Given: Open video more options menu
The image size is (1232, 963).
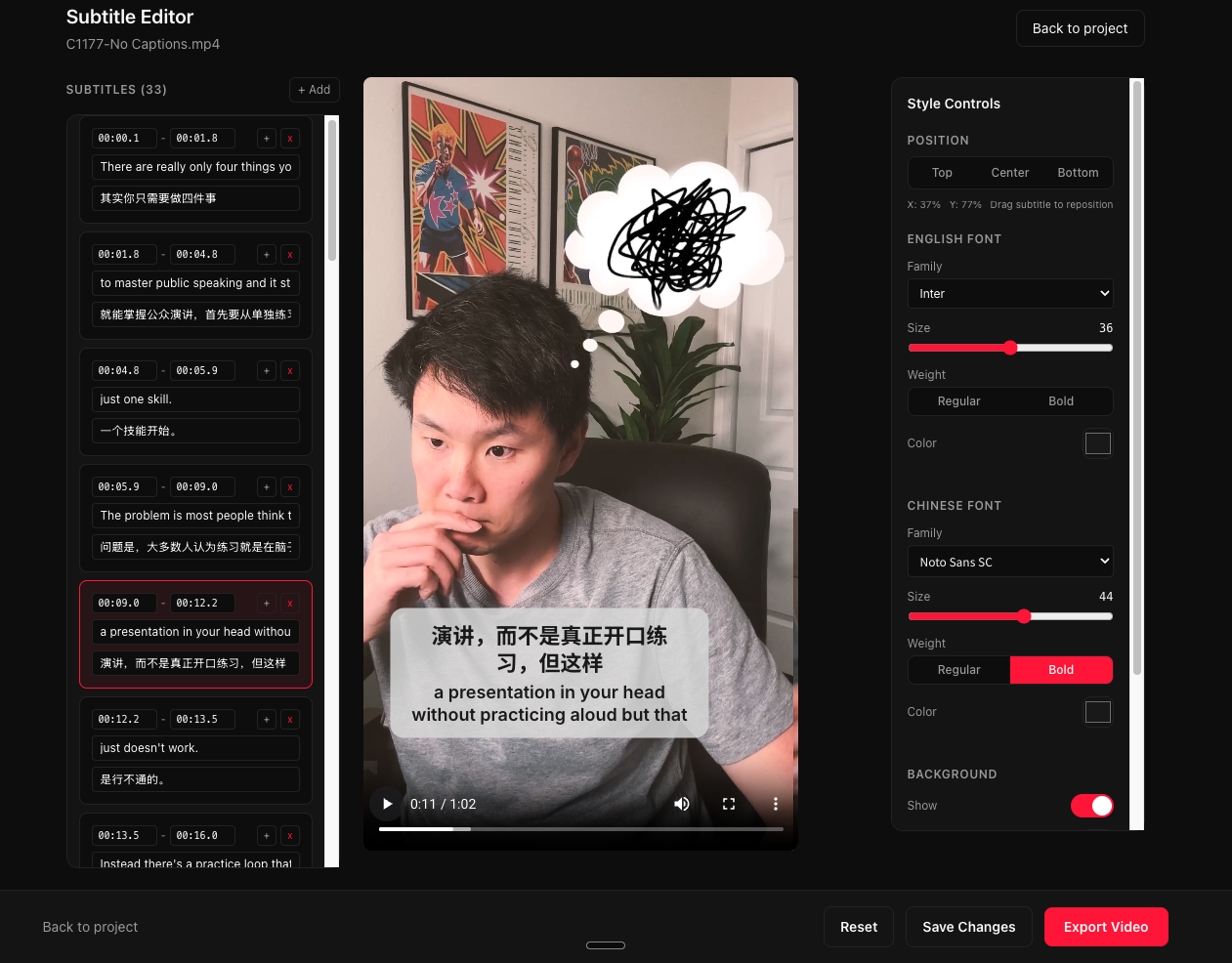Looking at the screenshot, I should point(776,804).
